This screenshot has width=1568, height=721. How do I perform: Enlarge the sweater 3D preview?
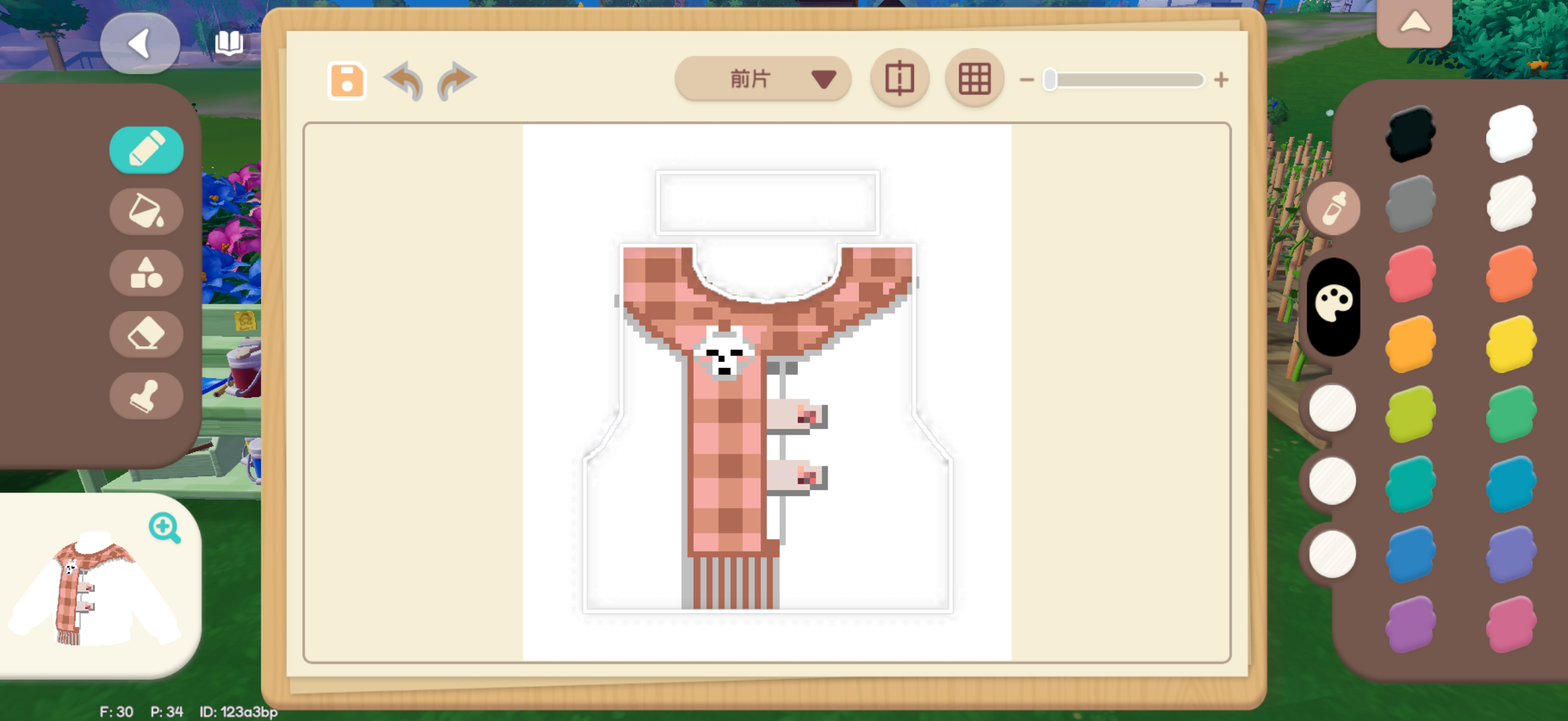click(x=164, y=527)
